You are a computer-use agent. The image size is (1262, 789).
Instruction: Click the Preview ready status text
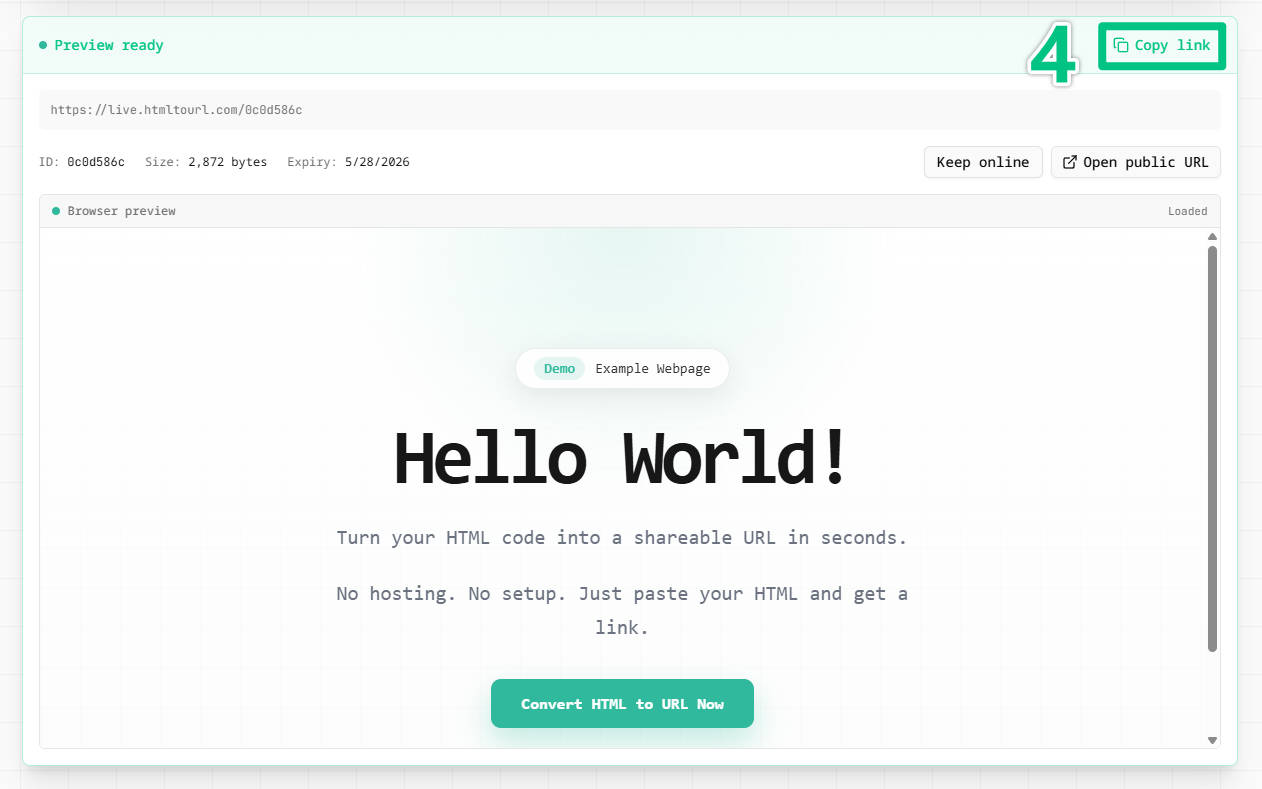(109, 45)
